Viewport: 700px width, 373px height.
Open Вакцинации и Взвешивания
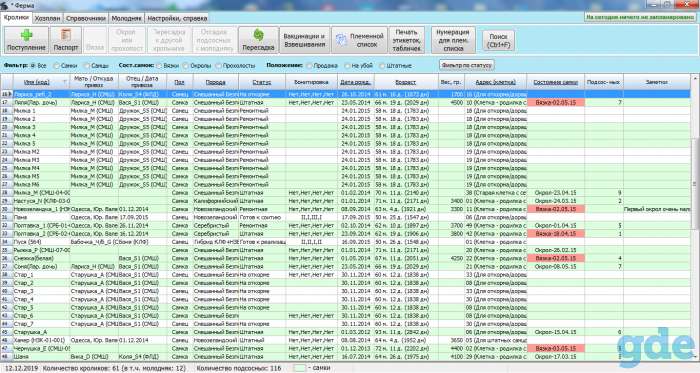coord(304,40)
